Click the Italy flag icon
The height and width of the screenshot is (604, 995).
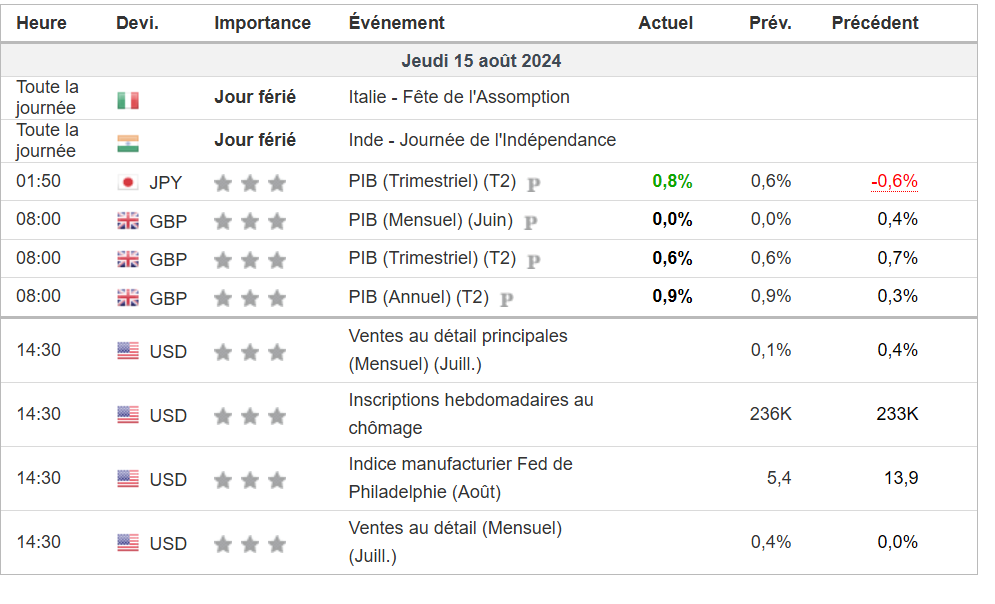tap(127, 100)
